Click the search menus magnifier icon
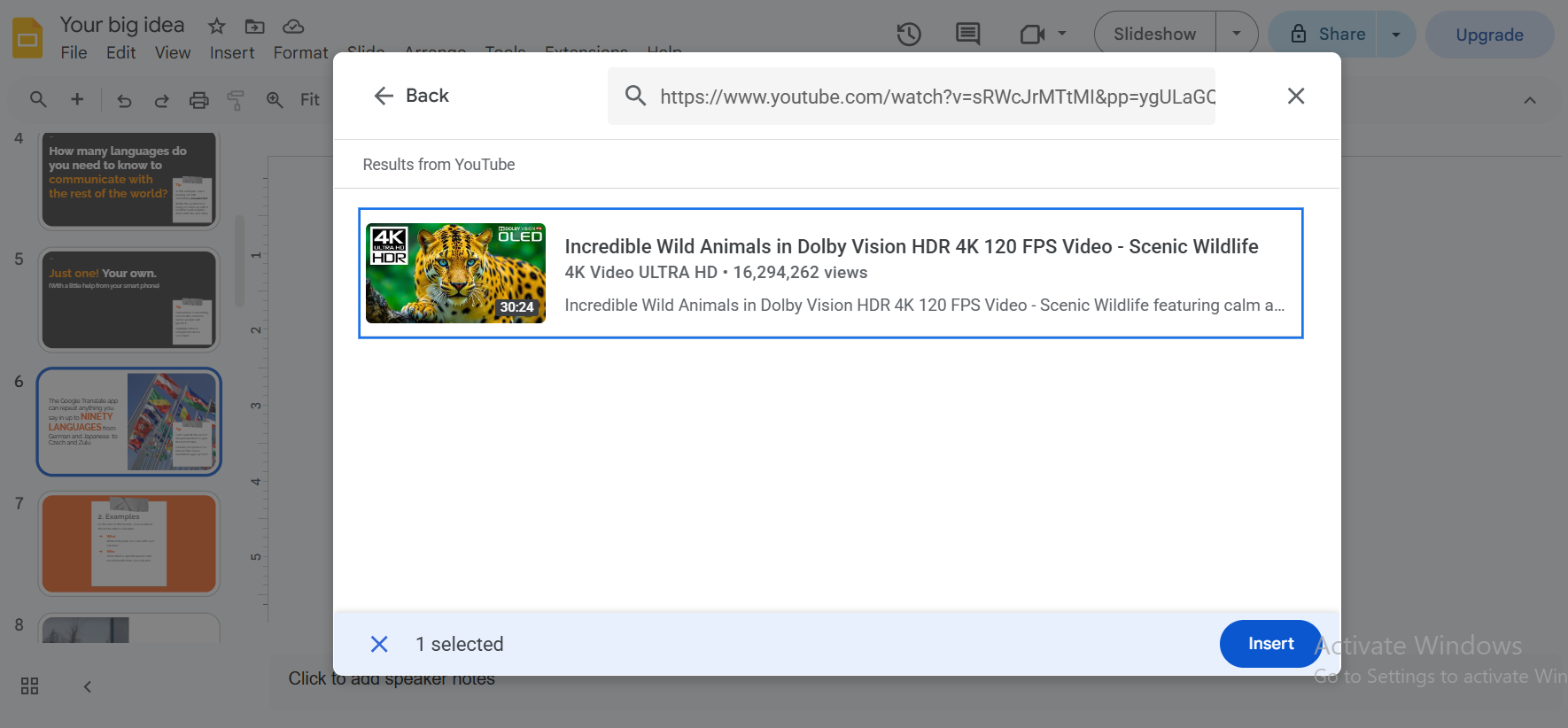1568x728 pixels. click(x=38, y=99)
